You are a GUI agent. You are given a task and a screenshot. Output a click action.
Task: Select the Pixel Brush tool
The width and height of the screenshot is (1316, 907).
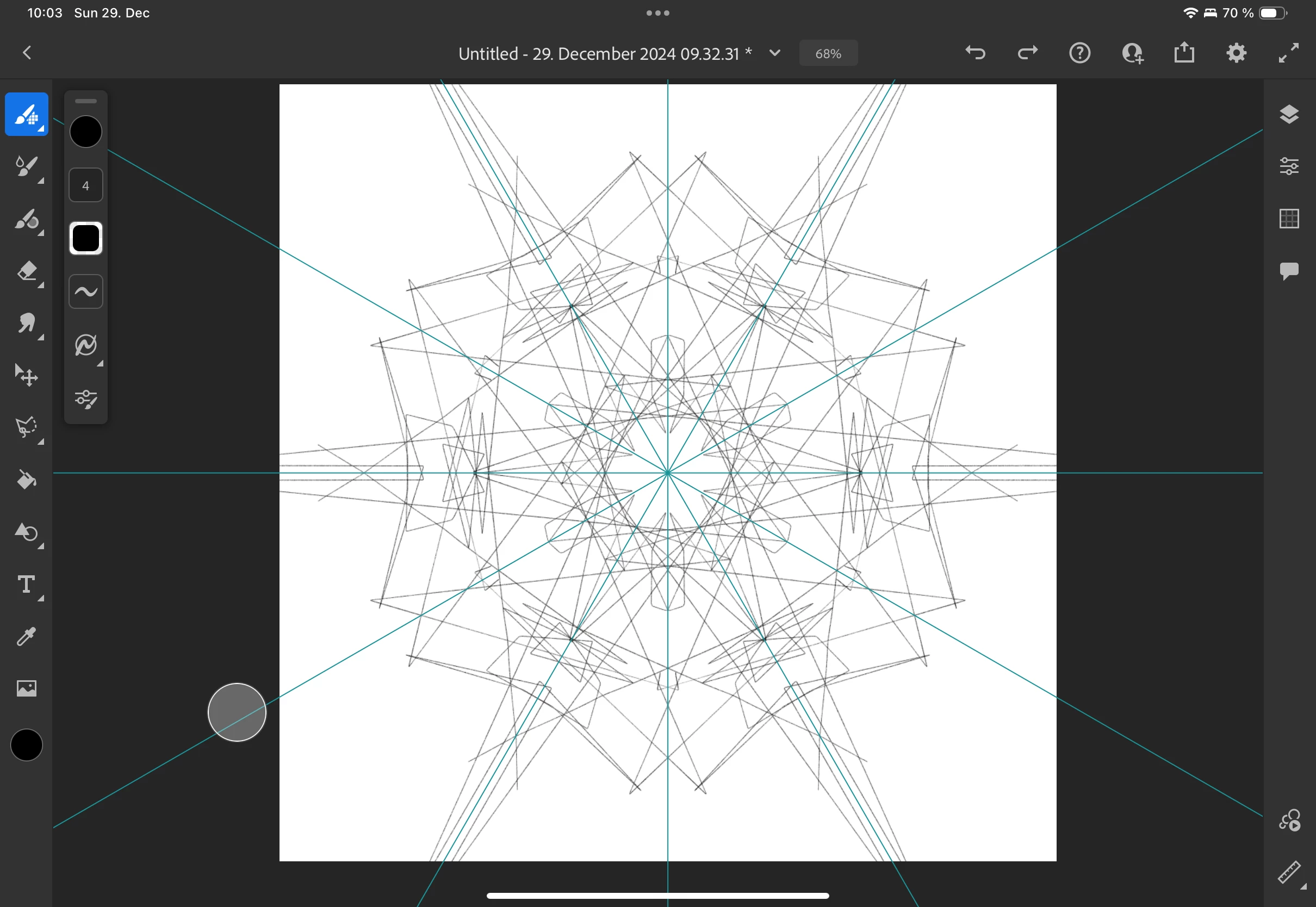coord(26,114)
